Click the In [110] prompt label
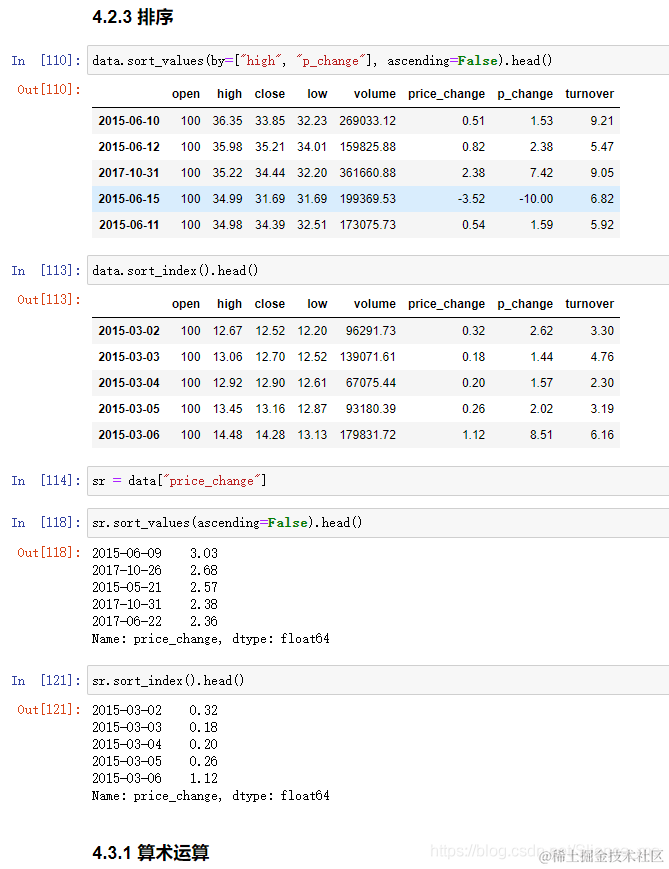The width and height of the screenshot is (669, 869). 46,60
